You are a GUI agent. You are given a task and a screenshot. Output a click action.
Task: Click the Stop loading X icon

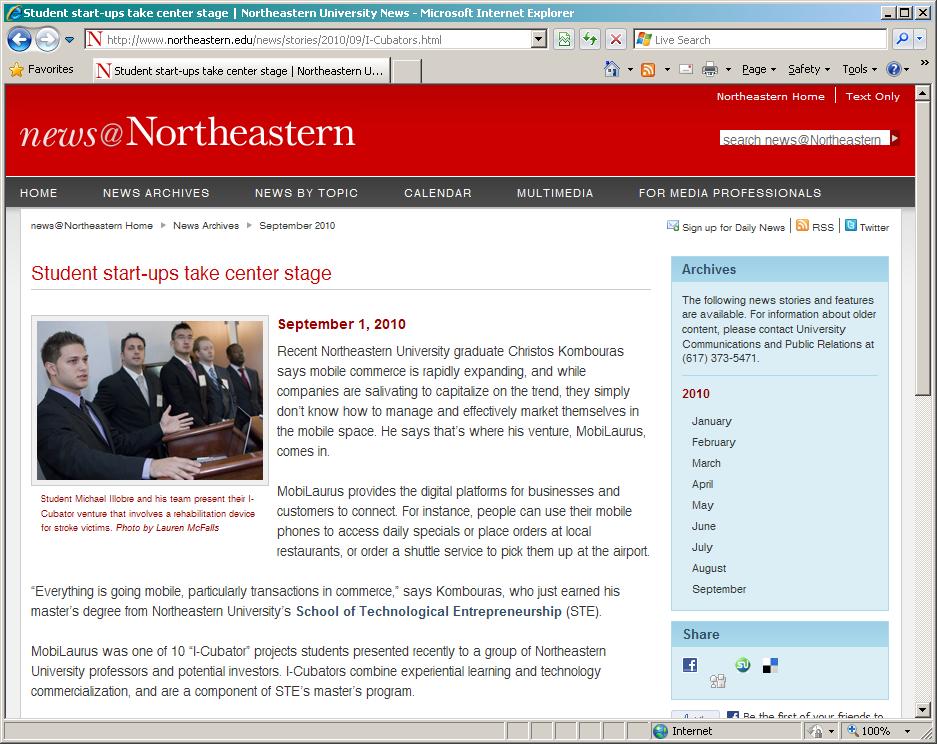coord(616,40)
